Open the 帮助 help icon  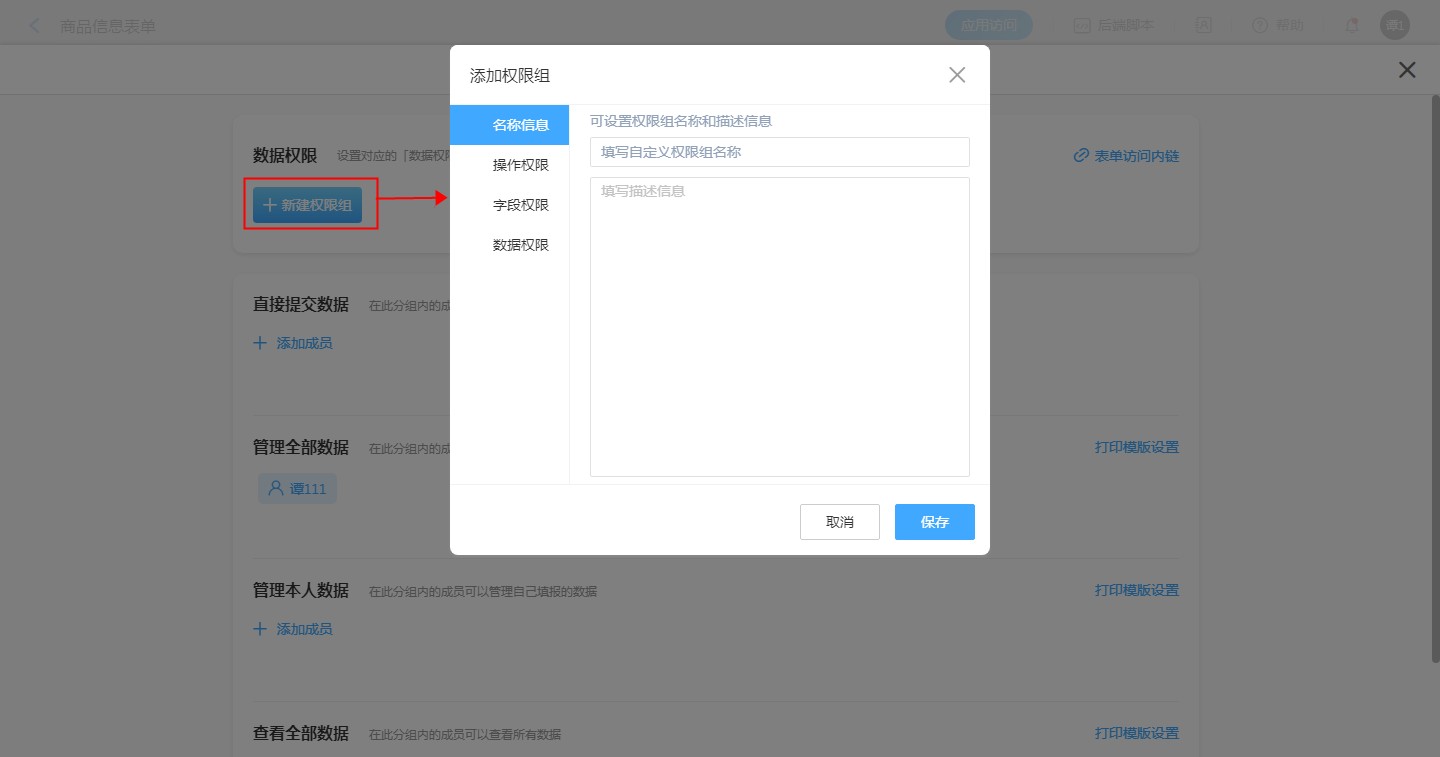1259,26
